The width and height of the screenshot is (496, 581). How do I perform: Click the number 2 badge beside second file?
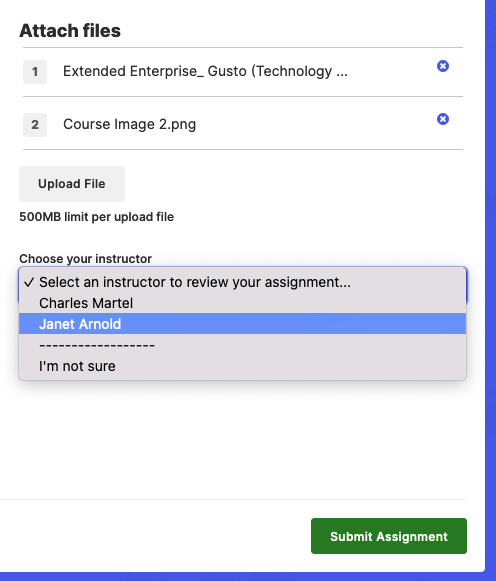(35, 124)
